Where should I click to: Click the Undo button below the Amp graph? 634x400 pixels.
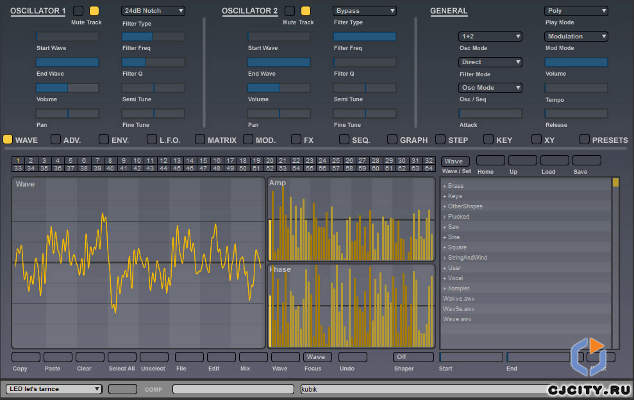(x=352, y=357)
